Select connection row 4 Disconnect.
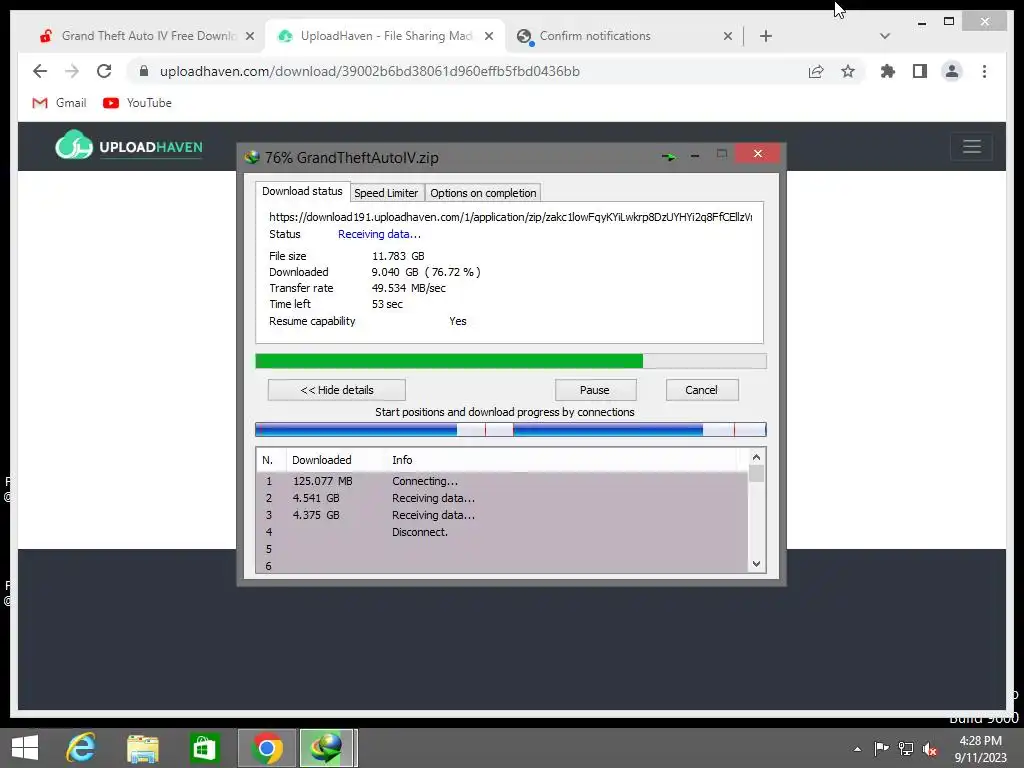The image size is (1024, 768). [502, 532]
